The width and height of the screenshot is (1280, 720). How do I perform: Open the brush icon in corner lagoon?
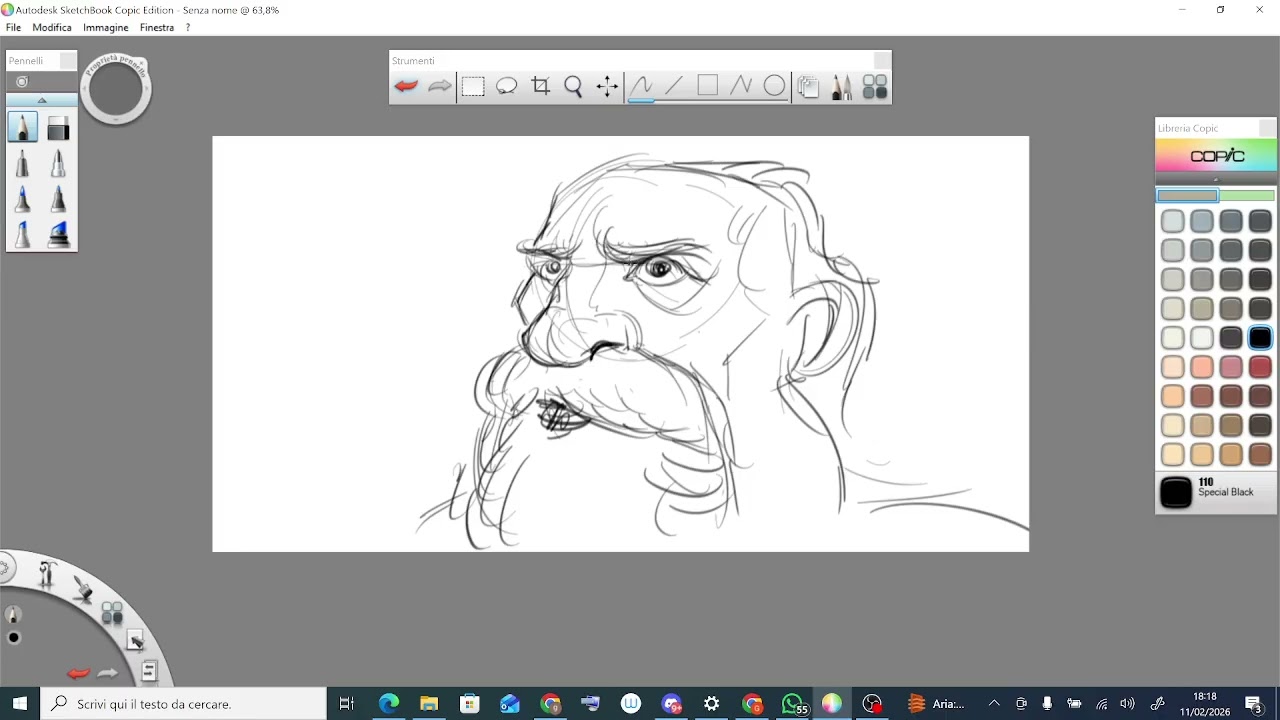(x=83, y=589)
